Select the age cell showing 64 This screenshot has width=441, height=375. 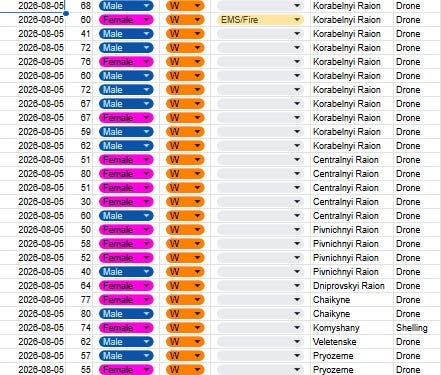point(79,286)
